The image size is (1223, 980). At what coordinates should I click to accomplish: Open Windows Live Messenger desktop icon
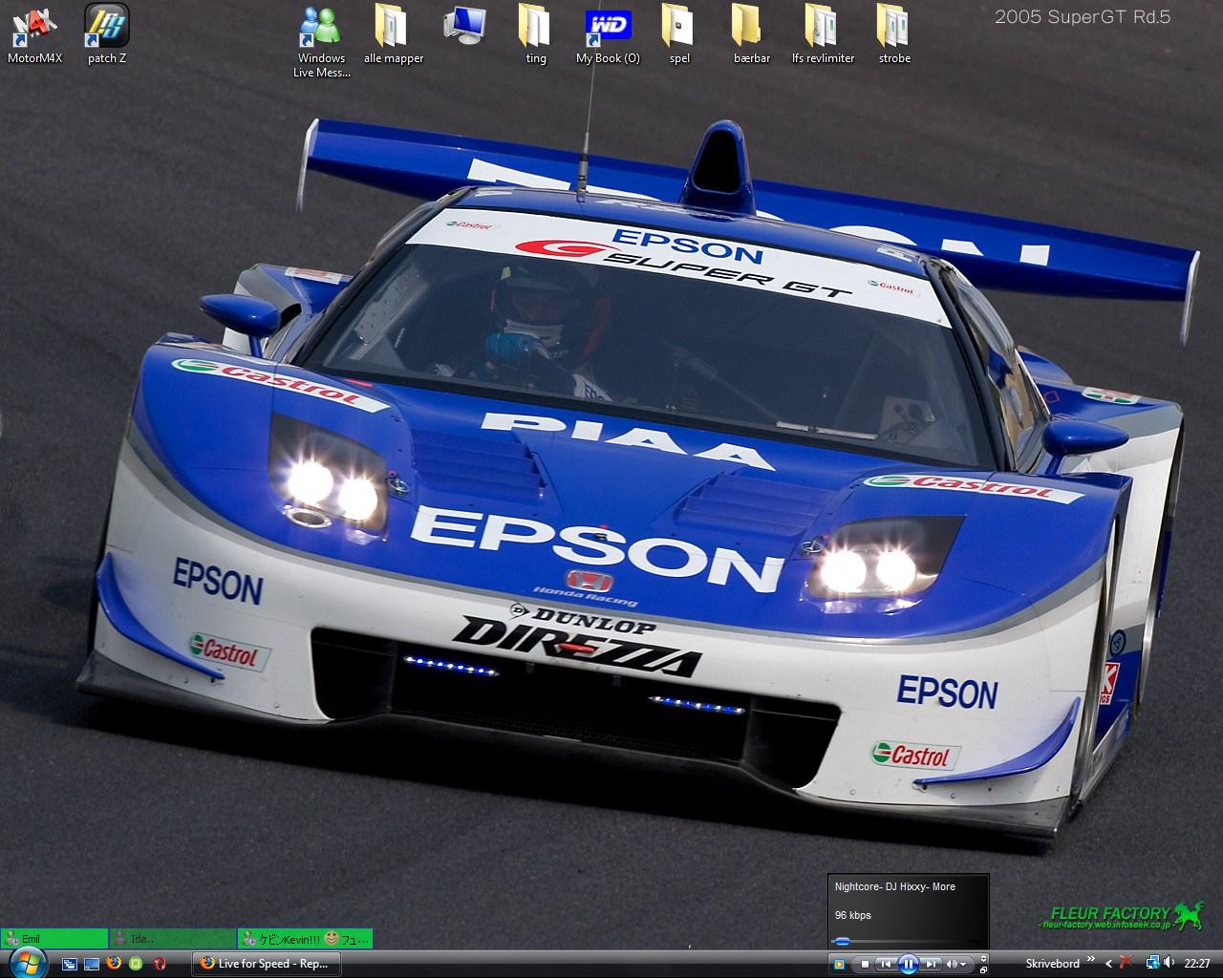tap(321, 41)
